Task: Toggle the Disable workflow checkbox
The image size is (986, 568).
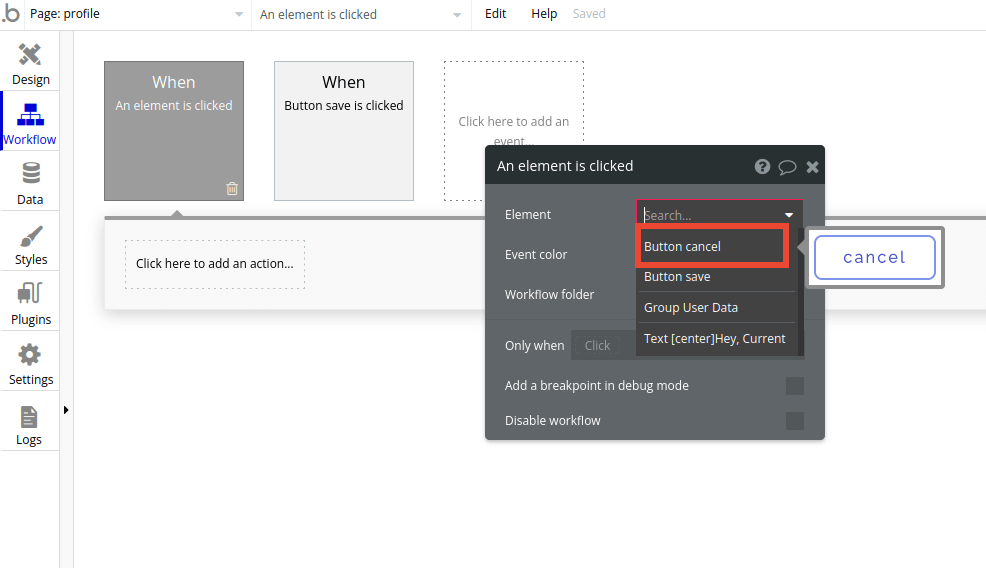Action: (794, 421)
